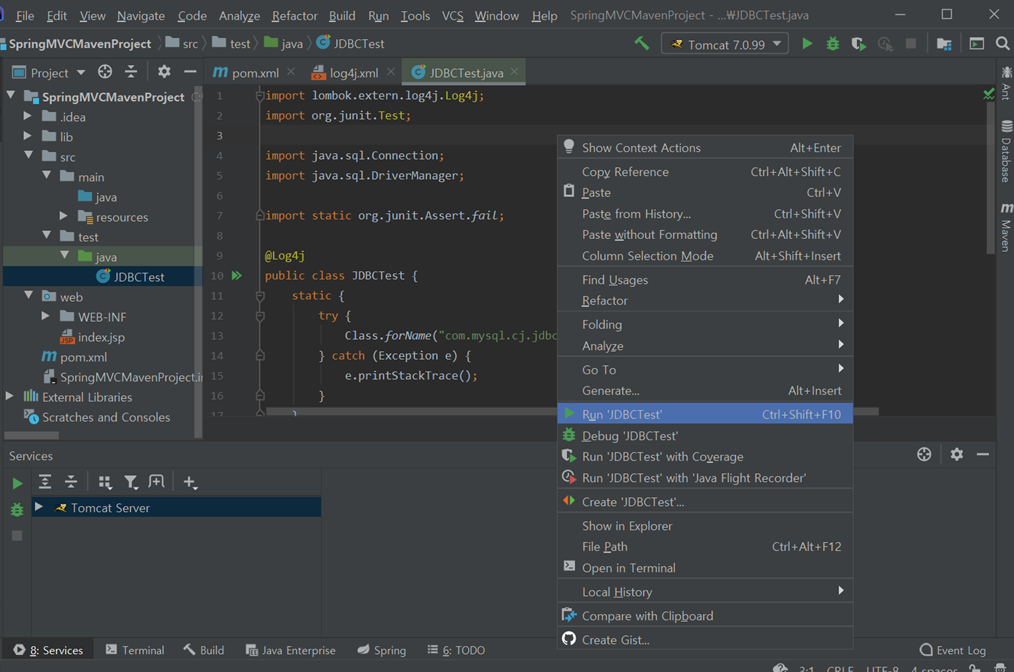Click the crosshair icon in Services header
This screenshot has height=672, width=1014.
924,454
